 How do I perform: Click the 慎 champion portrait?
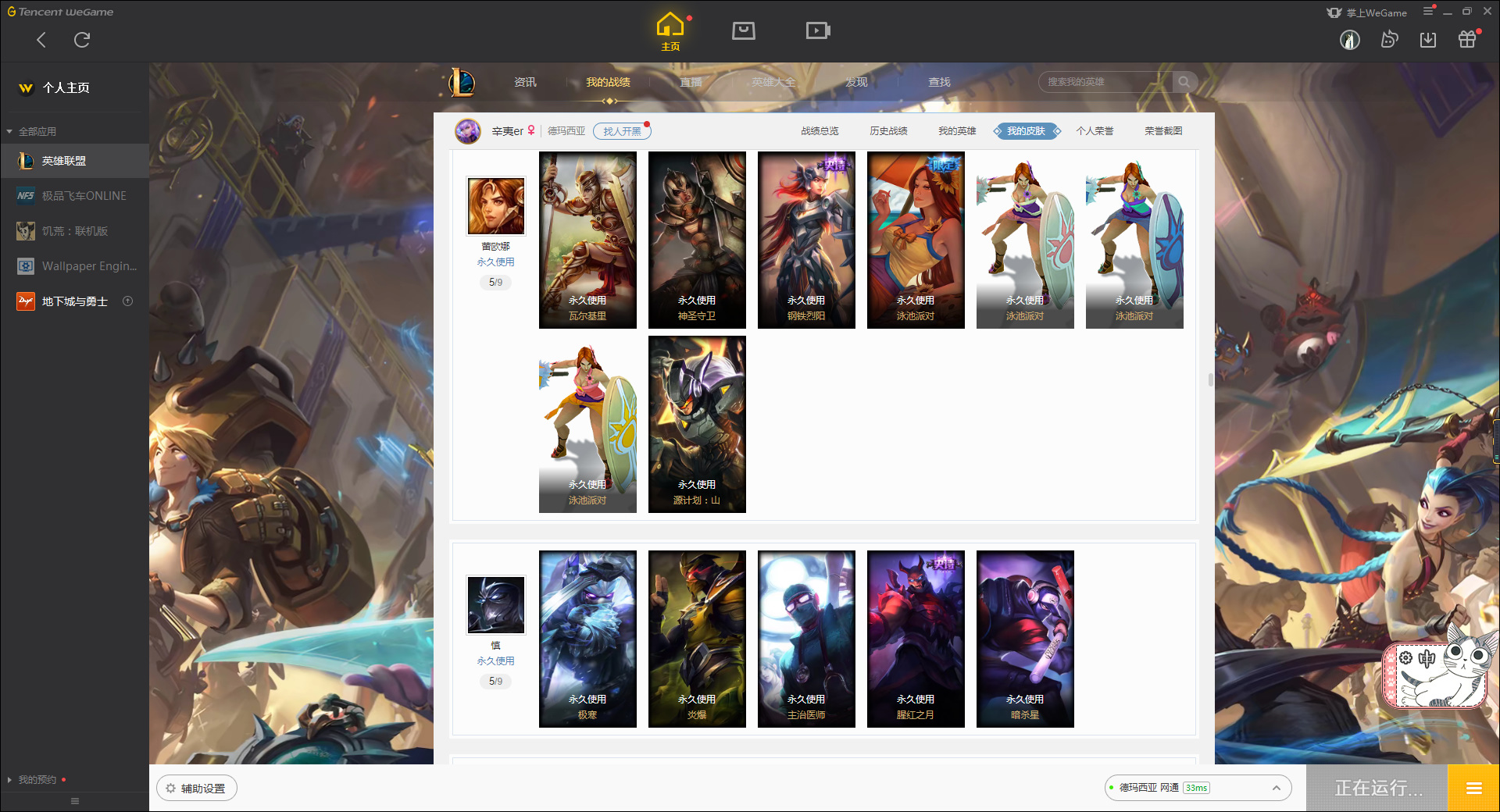tap(496, 605)
